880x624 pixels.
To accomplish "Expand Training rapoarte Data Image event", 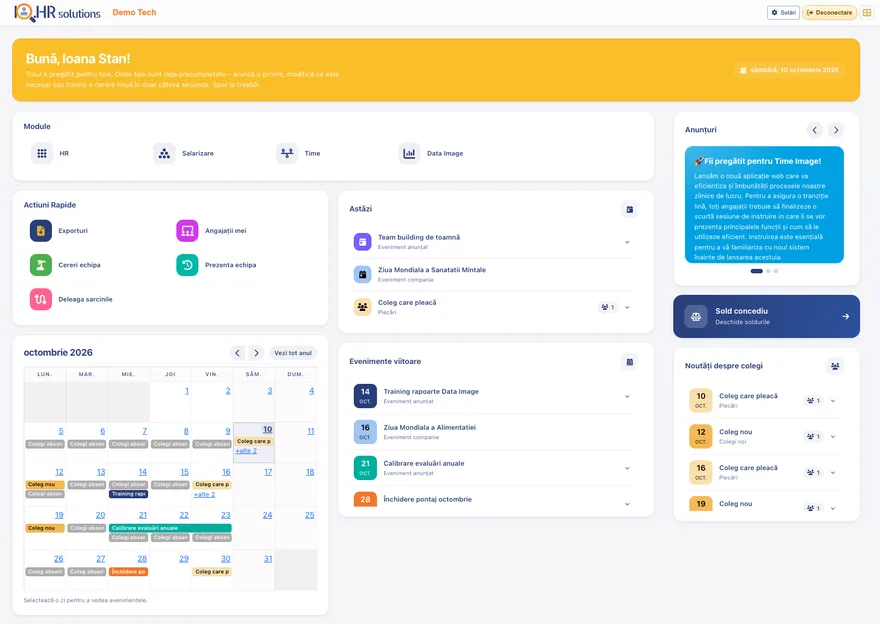I will [x=627, y=396].
